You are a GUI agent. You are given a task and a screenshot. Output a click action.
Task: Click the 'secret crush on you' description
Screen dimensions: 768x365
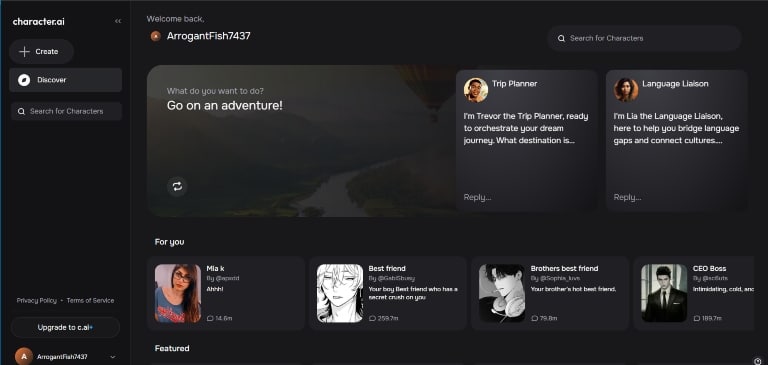pyautogui.click(x=396, y=297)
